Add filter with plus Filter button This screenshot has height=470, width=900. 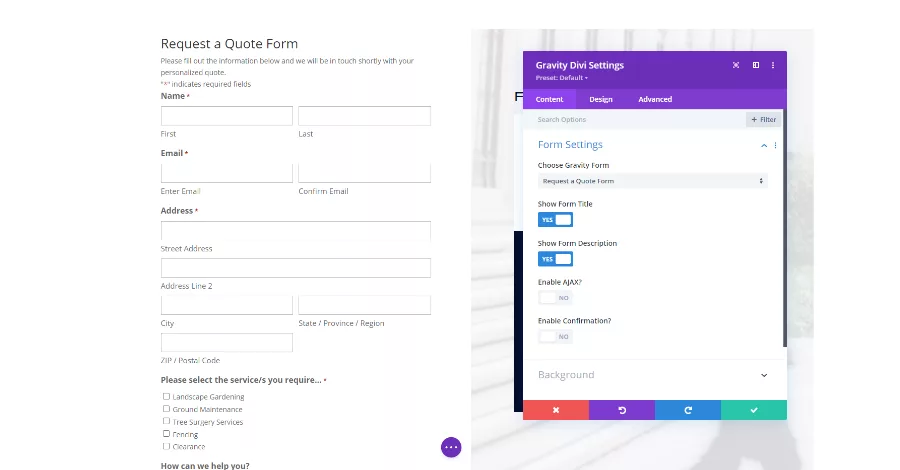763,119
